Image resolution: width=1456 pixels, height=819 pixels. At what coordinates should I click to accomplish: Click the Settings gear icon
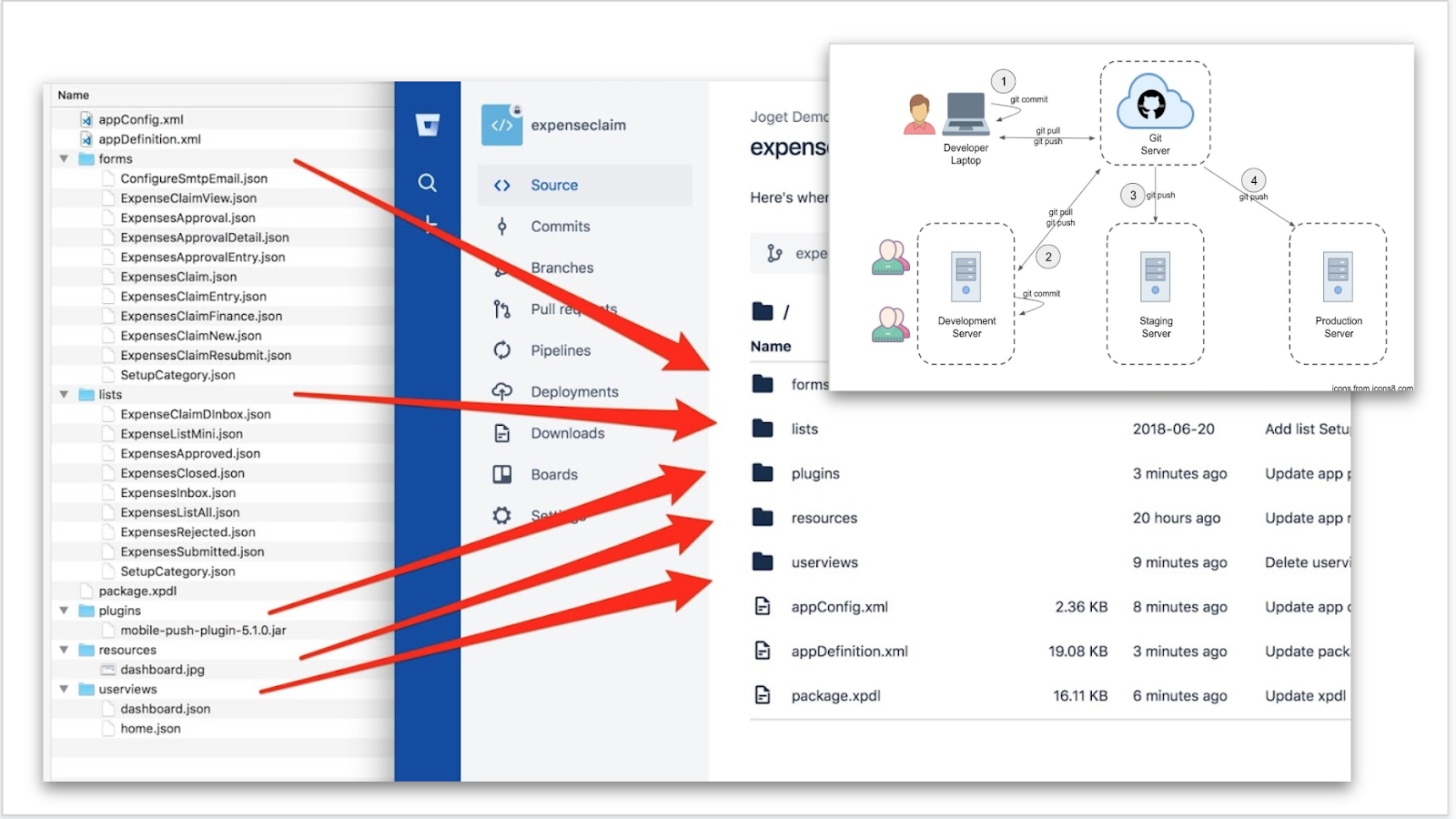[501, 516]
